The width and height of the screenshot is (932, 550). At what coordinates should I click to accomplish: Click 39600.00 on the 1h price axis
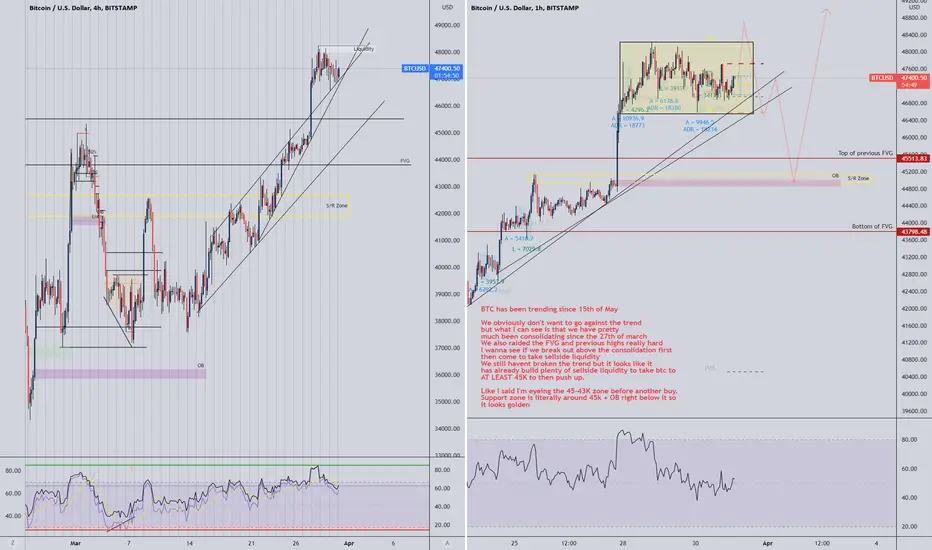click(914, 411)
